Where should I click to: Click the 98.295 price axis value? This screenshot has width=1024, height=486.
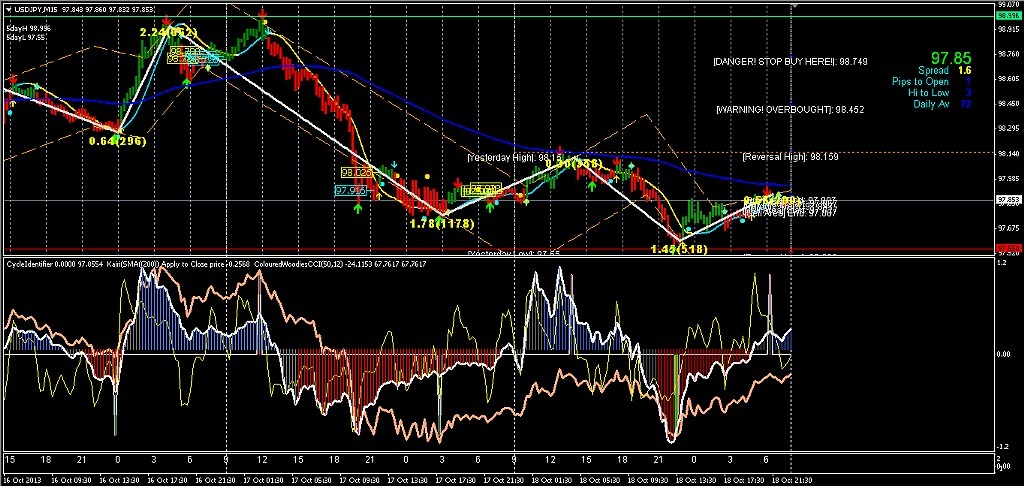[1010, 129]
